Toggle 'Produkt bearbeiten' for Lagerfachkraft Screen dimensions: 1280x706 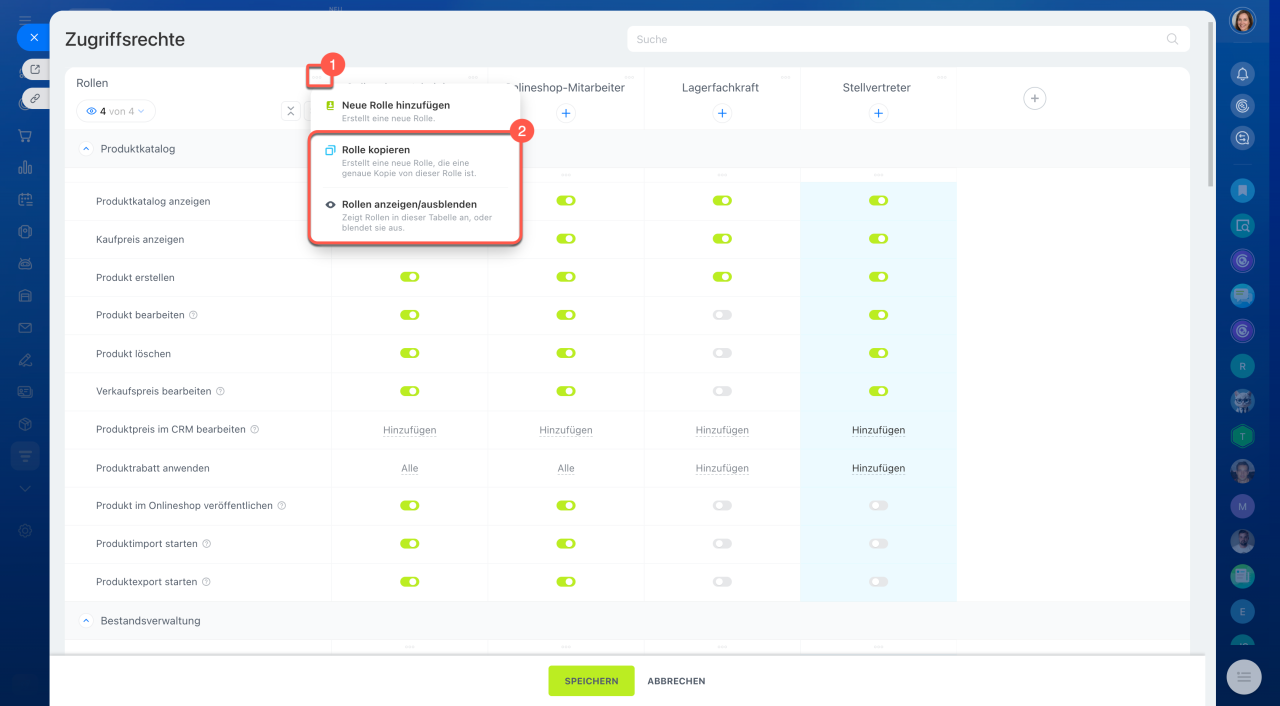pyautogui.click(x=722, y=315)
